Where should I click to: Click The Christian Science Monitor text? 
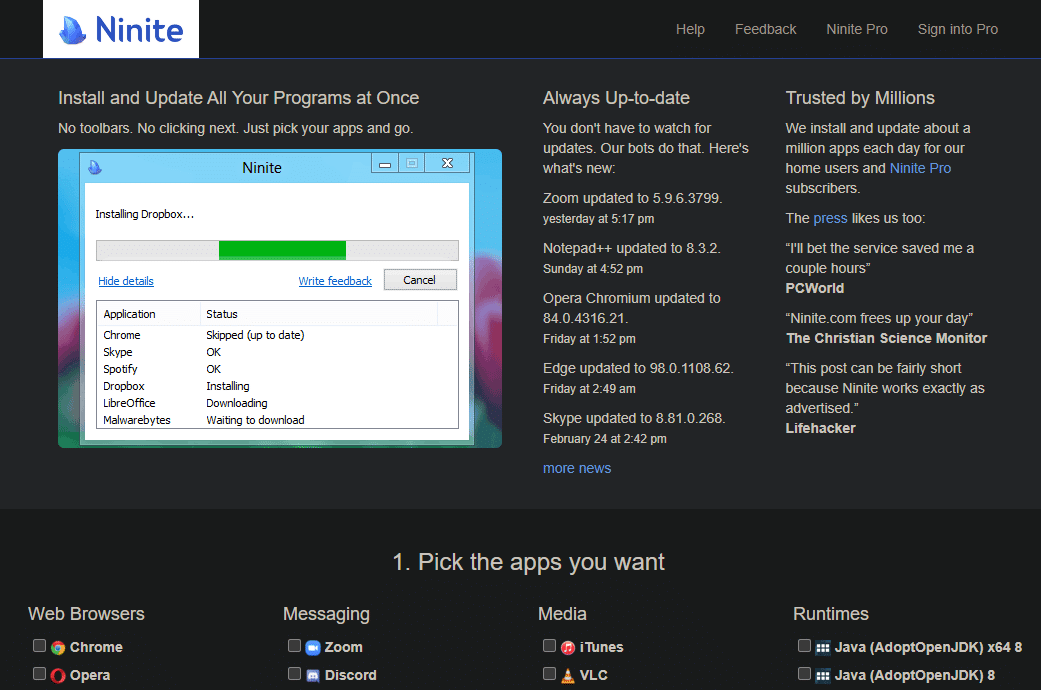pyautogui.click(x=886, y=338)
